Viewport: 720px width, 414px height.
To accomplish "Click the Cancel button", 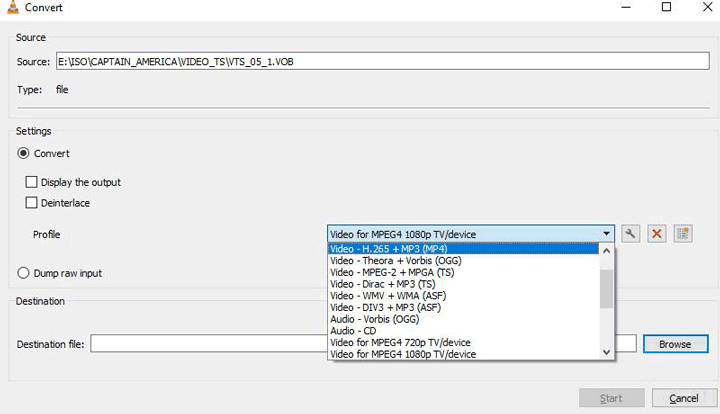I will coord(684,398).
